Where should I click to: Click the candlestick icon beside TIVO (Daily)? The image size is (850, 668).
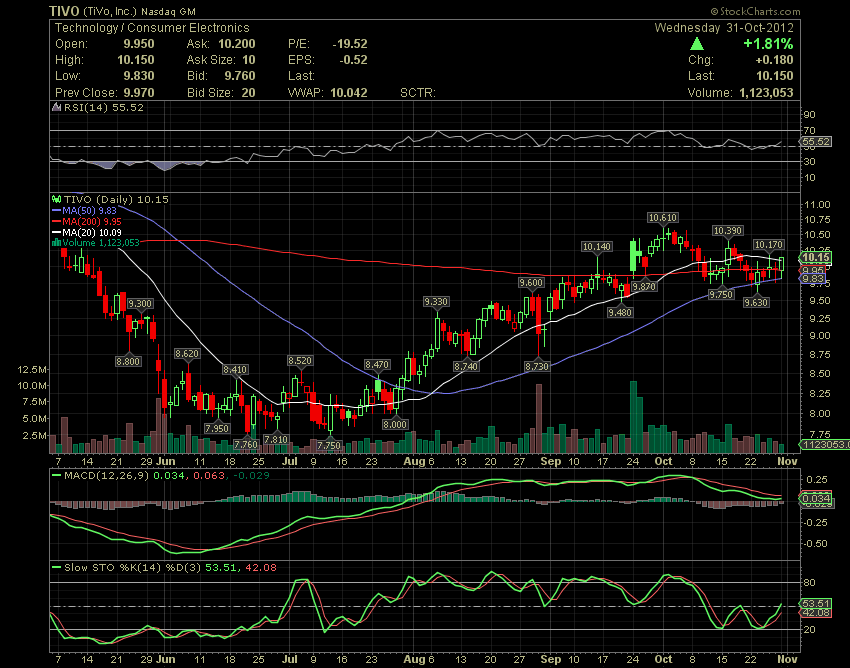(56, 200)
